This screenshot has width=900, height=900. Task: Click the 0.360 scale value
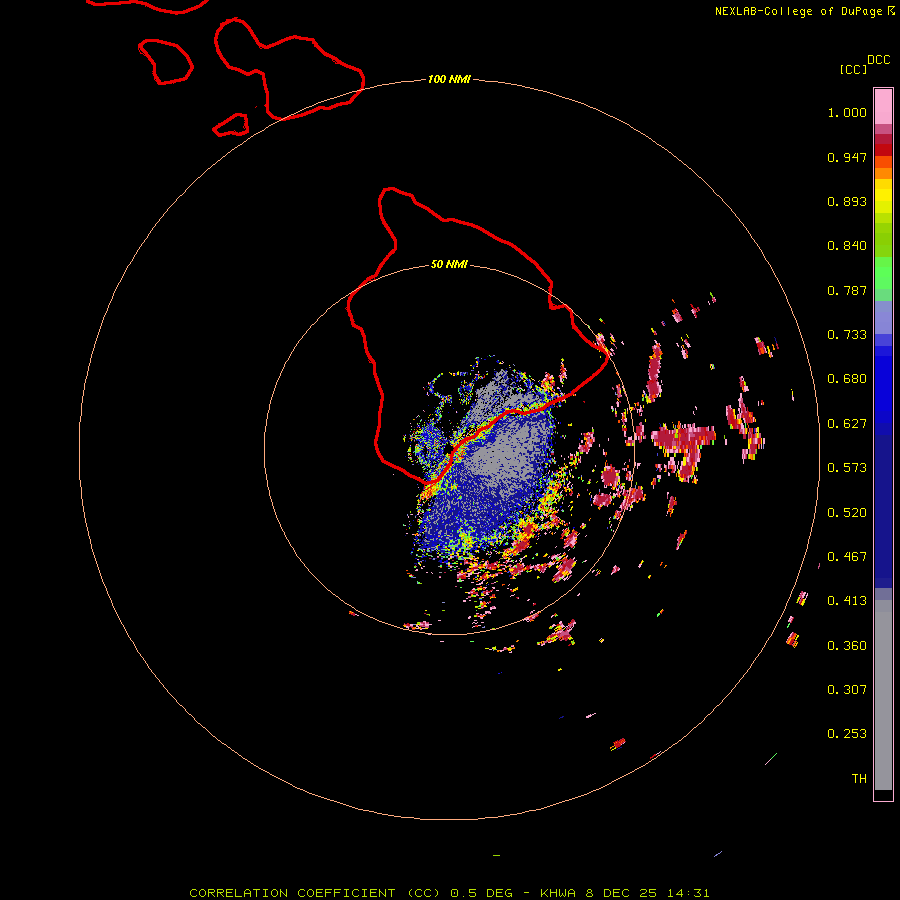click(847, 646)
